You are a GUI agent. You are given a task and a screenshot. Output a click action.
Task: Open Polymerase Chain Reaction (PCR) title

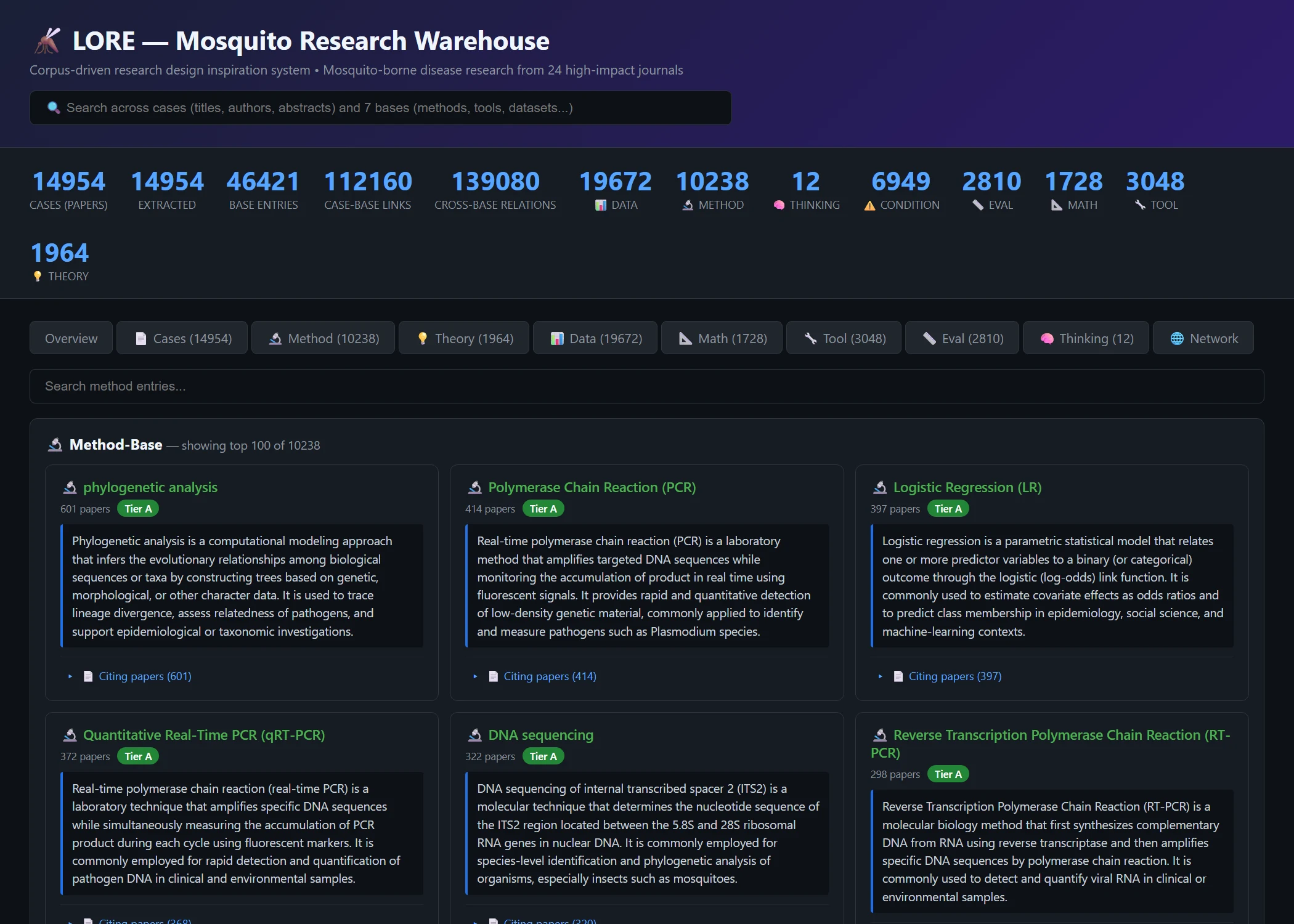coord(592,487)
